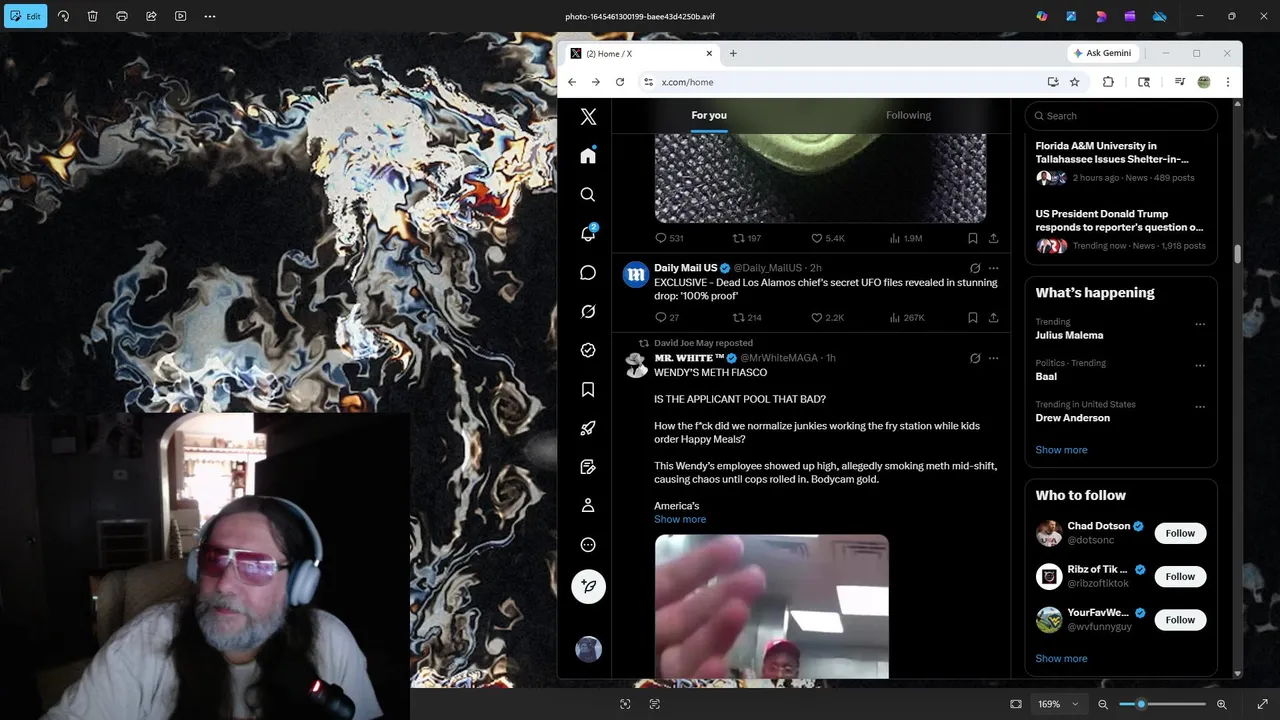Viewport: 1280px width, 720px height.
Task: Open the Edit image button in Photos
Action: point(25,16)
